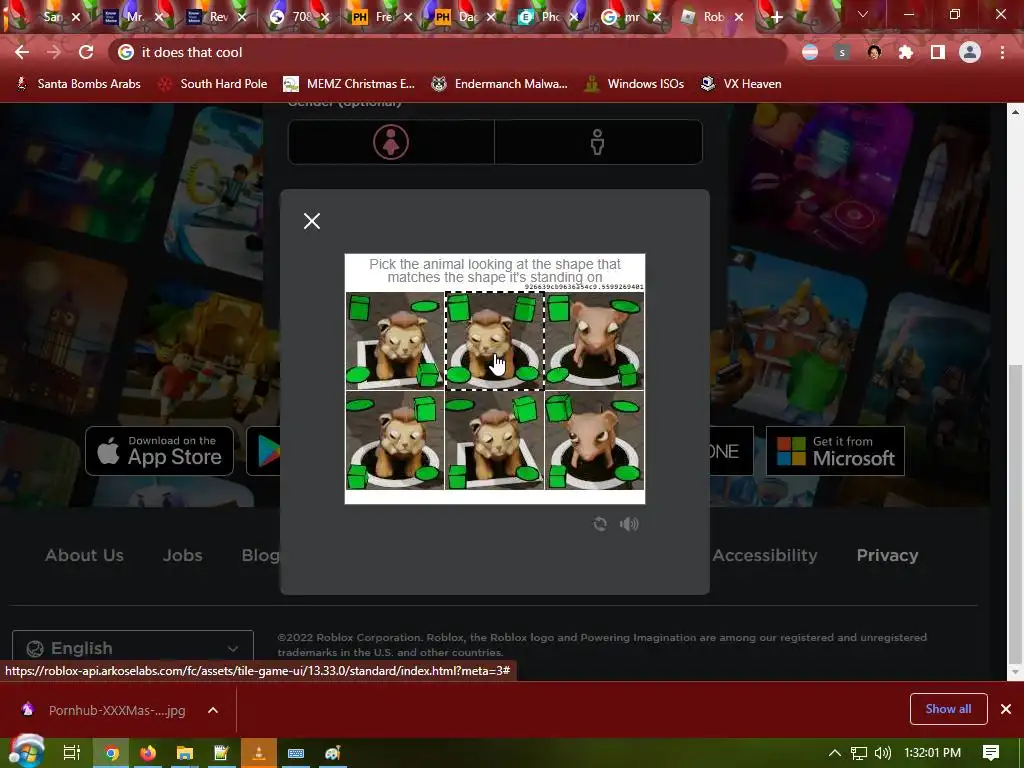Select the male gender icon
The height and width of the screenshot is (768, 1024).
click(597, 142)
